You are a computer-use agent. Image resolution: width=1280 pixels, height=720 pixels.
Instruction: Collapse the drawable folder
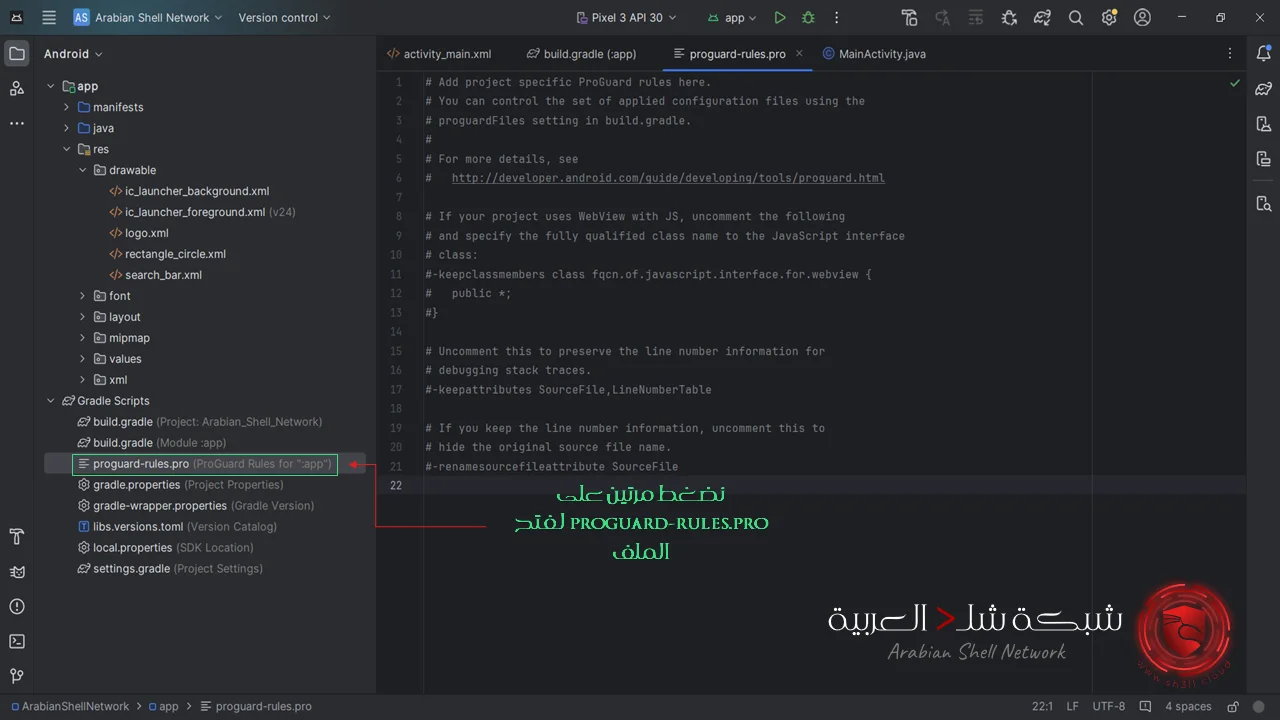pyautogui.click(x=83, y=170)
